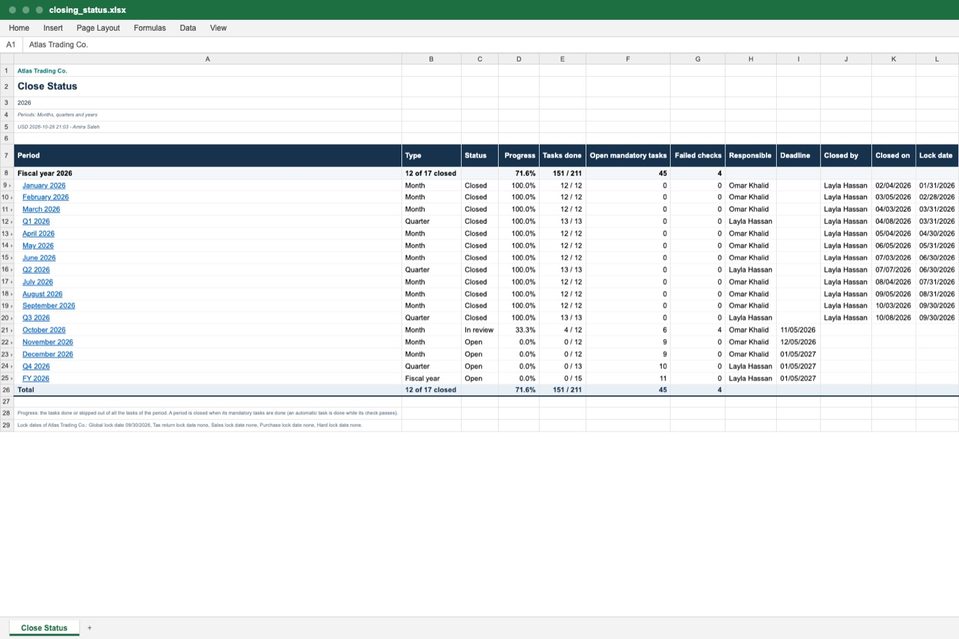959x639 pixels.
Task: Expand the outline group at row 18
Action: [x=10, y=294]
